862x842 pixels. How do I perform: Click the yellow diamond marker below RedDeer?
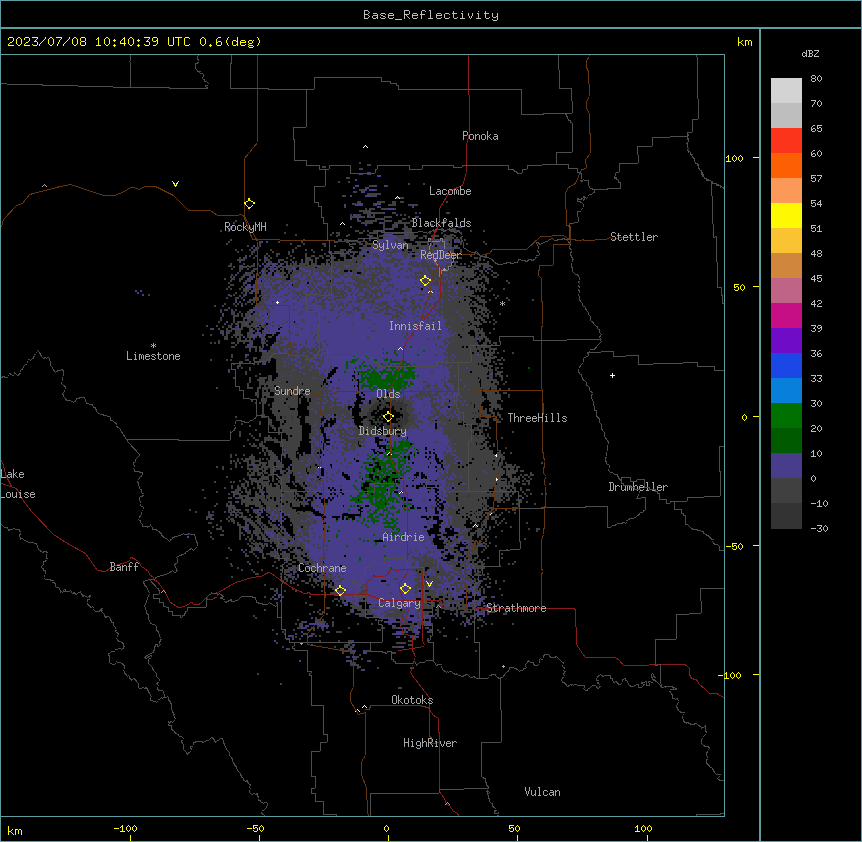[x=426, y=281]
